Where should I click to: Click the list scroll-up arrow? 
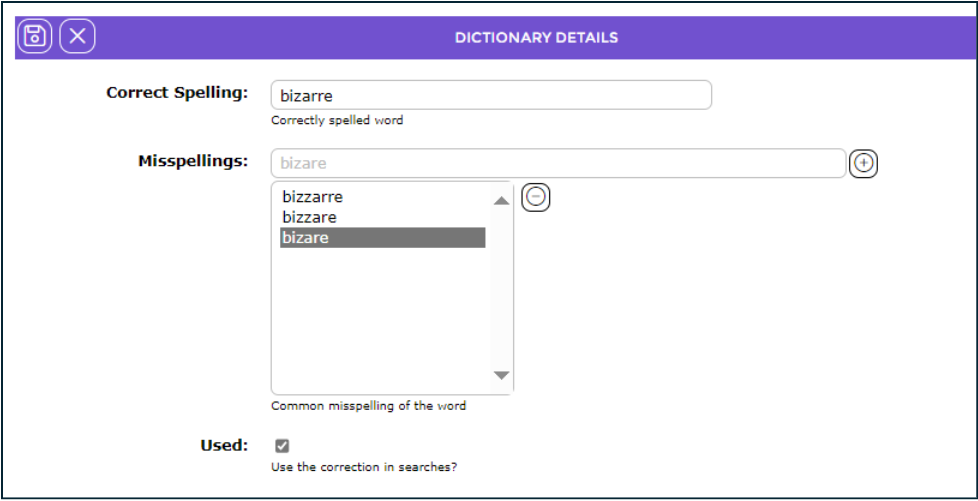501,200
